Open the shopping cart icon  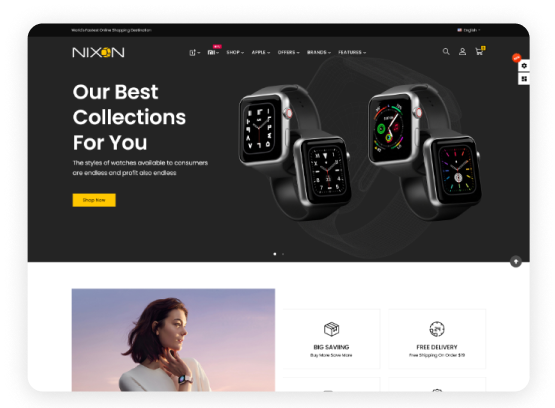(x=480, y=51)
